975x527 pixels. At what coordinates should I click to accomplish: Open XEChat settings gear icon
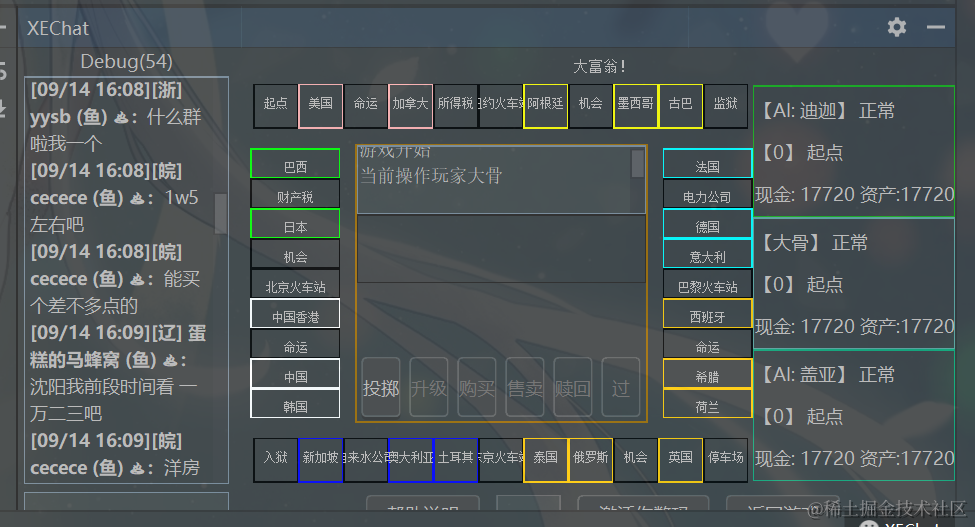[x=896, y=27]
